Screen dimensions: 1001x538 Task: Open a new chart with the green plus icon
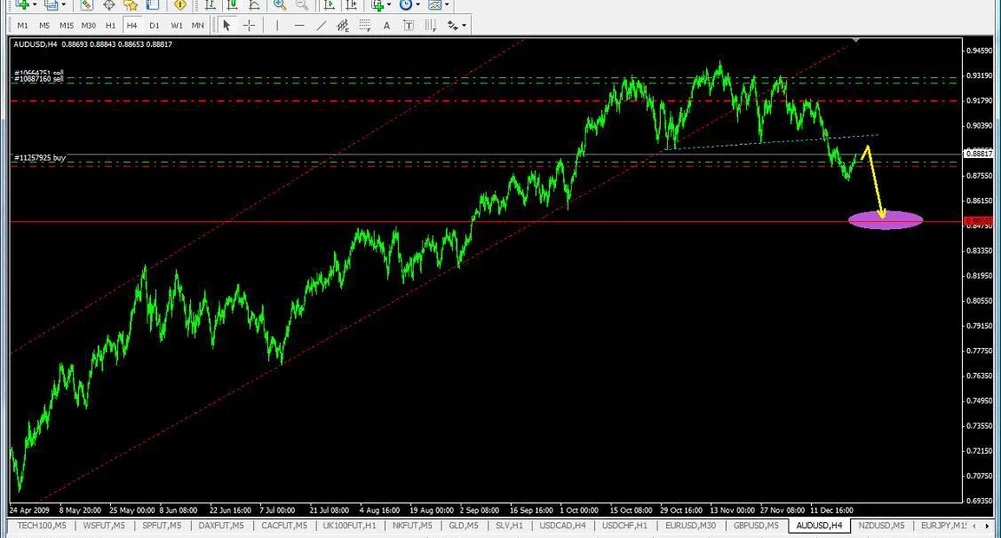click(22, 4)
